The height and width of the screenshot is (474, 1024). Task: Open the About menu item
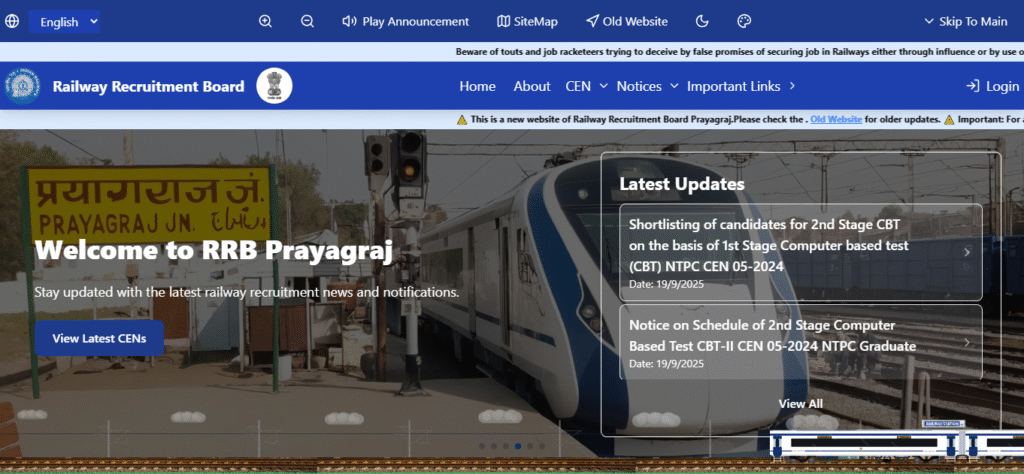(532, 86)
